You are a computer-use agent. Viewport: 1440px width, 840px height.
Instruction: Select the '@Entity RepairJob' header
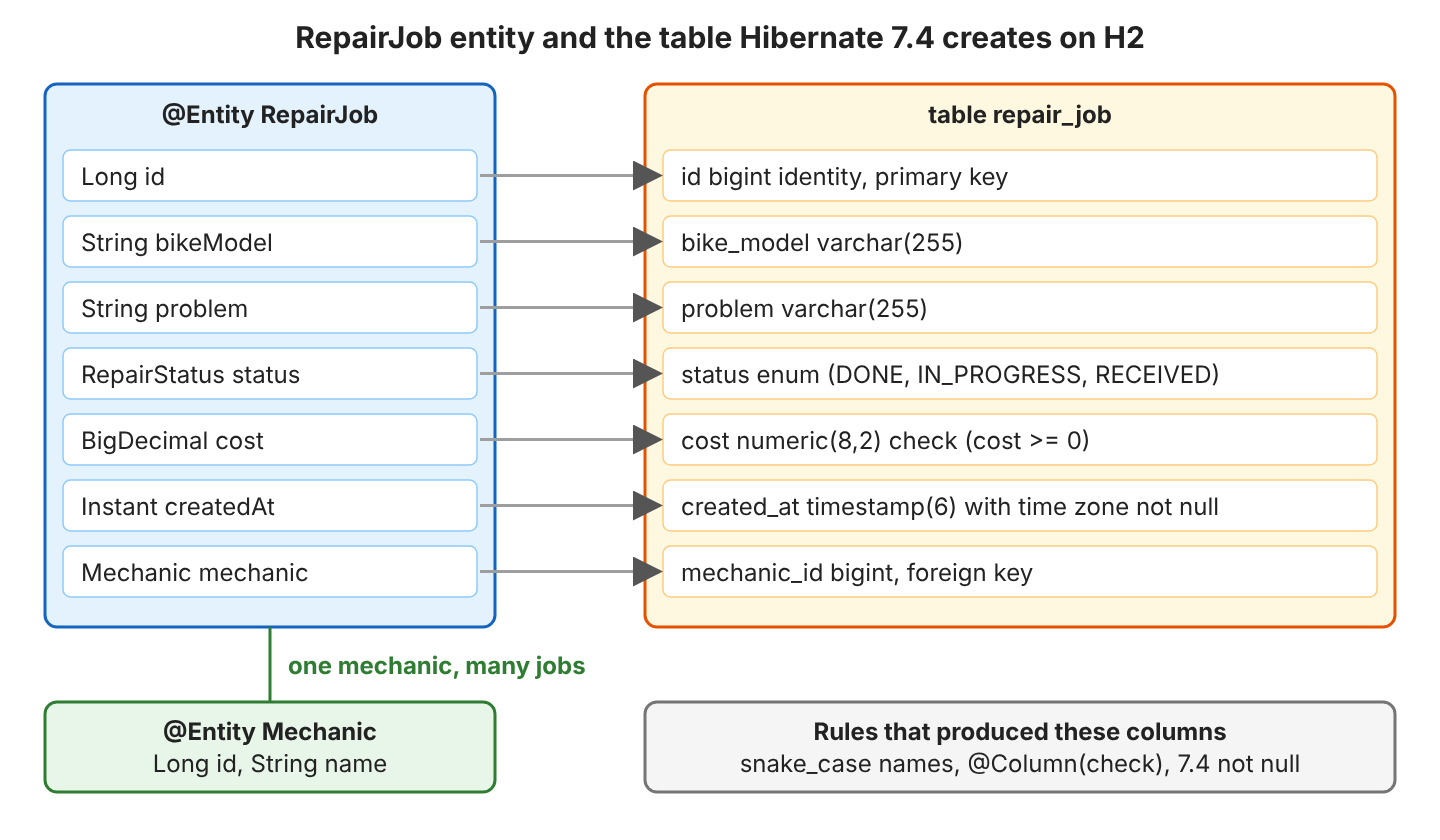click(x=270, y=115)
